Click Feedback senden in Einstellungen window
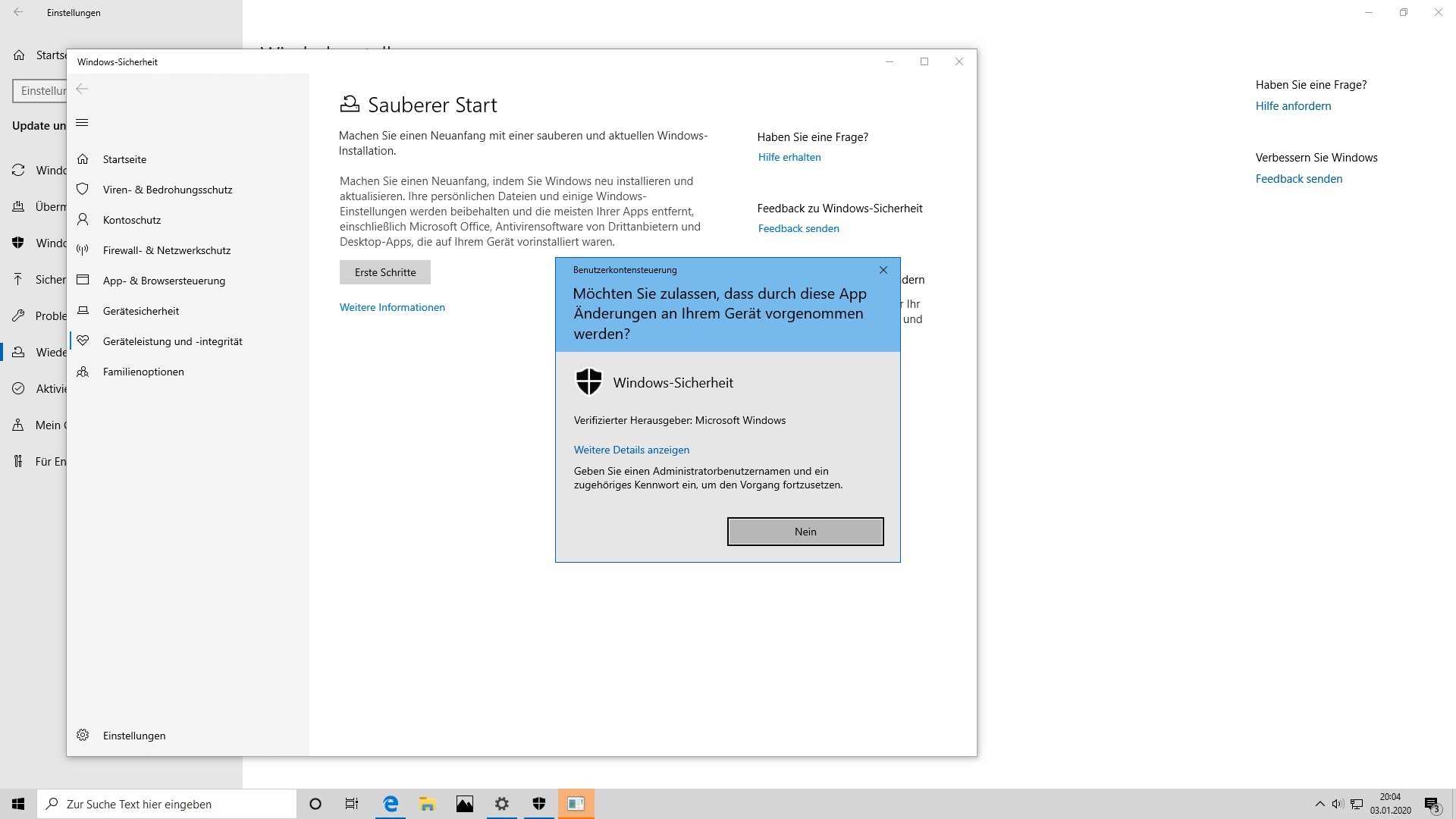The height and width of the screenshot is (819, 1456). 1299,179
